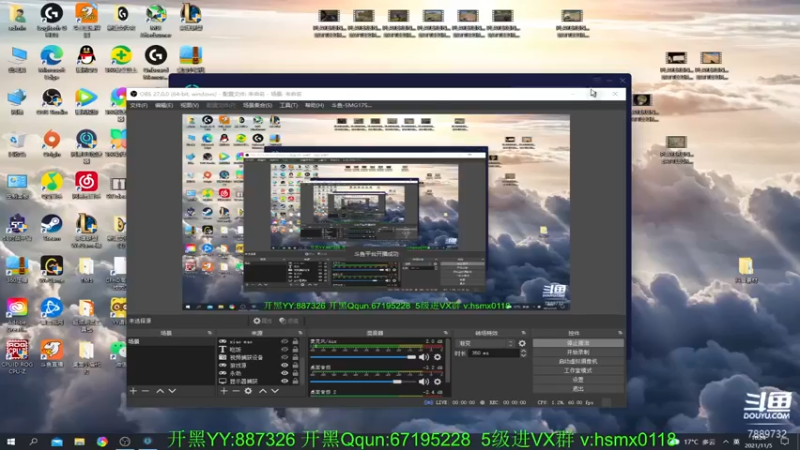Click 工作室模式 studio mode button
Image resolution: width=800 pixels, height=450 pixels.
pyautogui.click(x=578, y=370)
